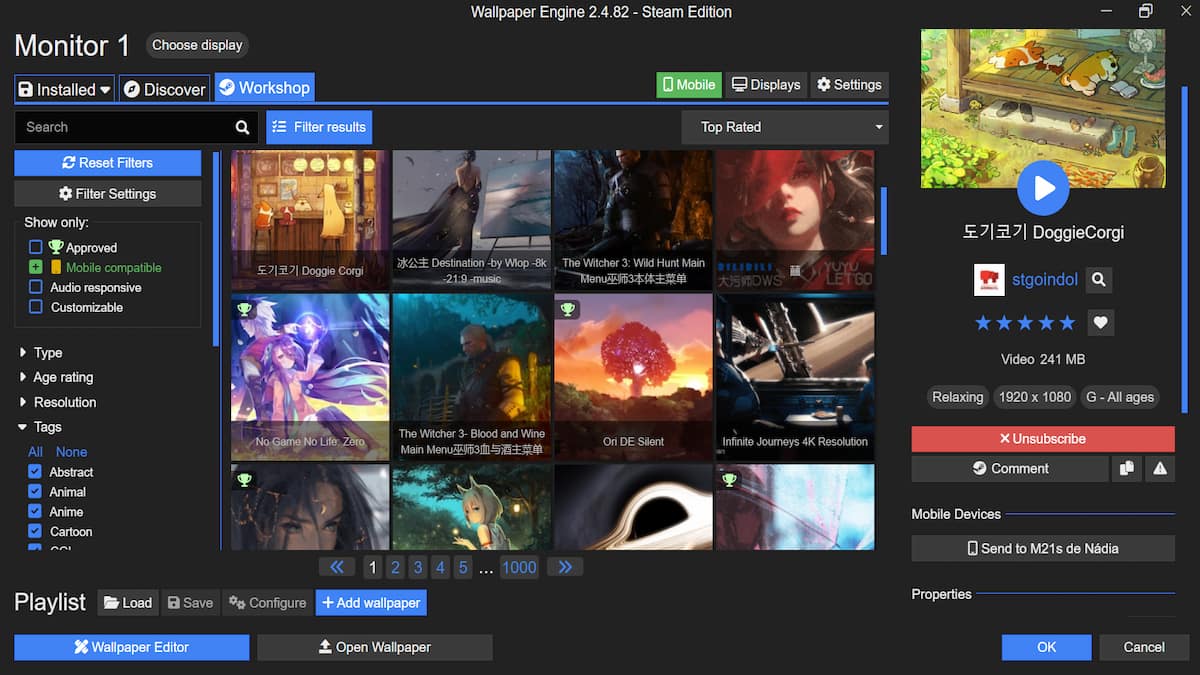Report wallpaper with warning triangle icon
The height and width of the screenshot is (675, 1200).
point(1160,468)
